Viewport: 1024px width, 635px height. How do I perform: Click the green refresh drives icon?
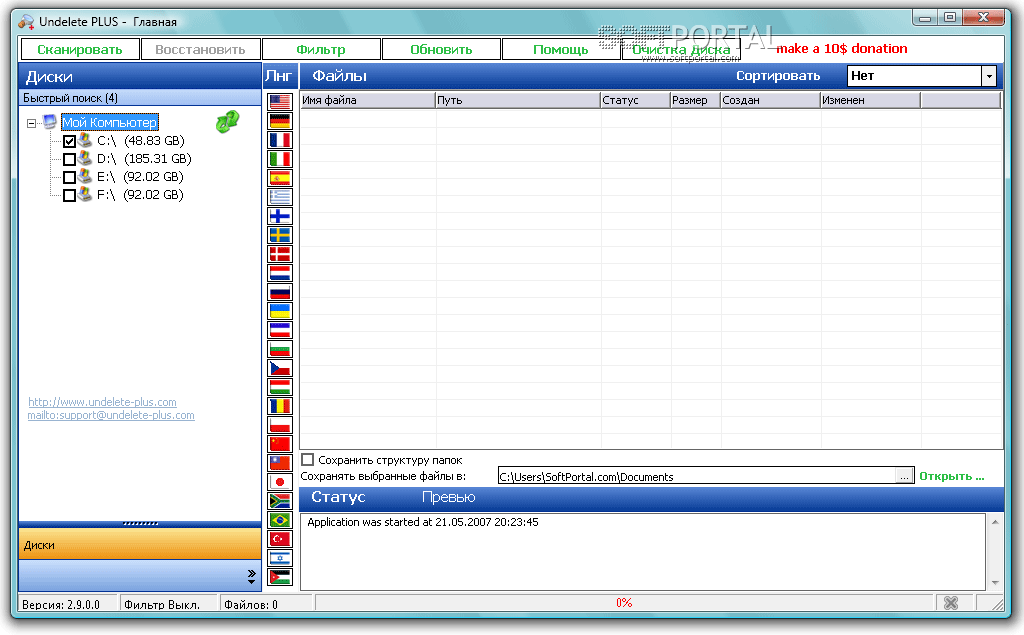(227, 122)
